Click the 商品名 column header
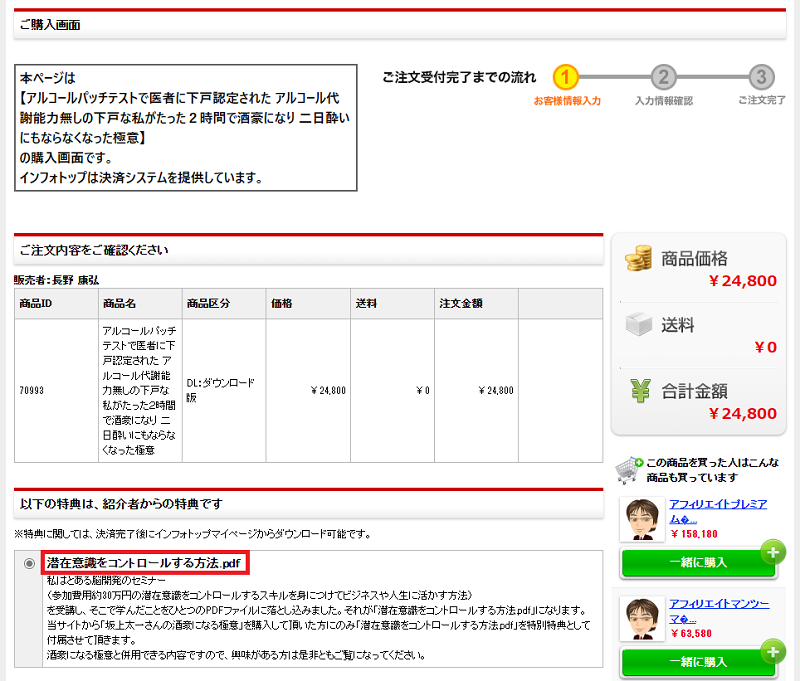The image size is (800, 681). pos(119,303)
